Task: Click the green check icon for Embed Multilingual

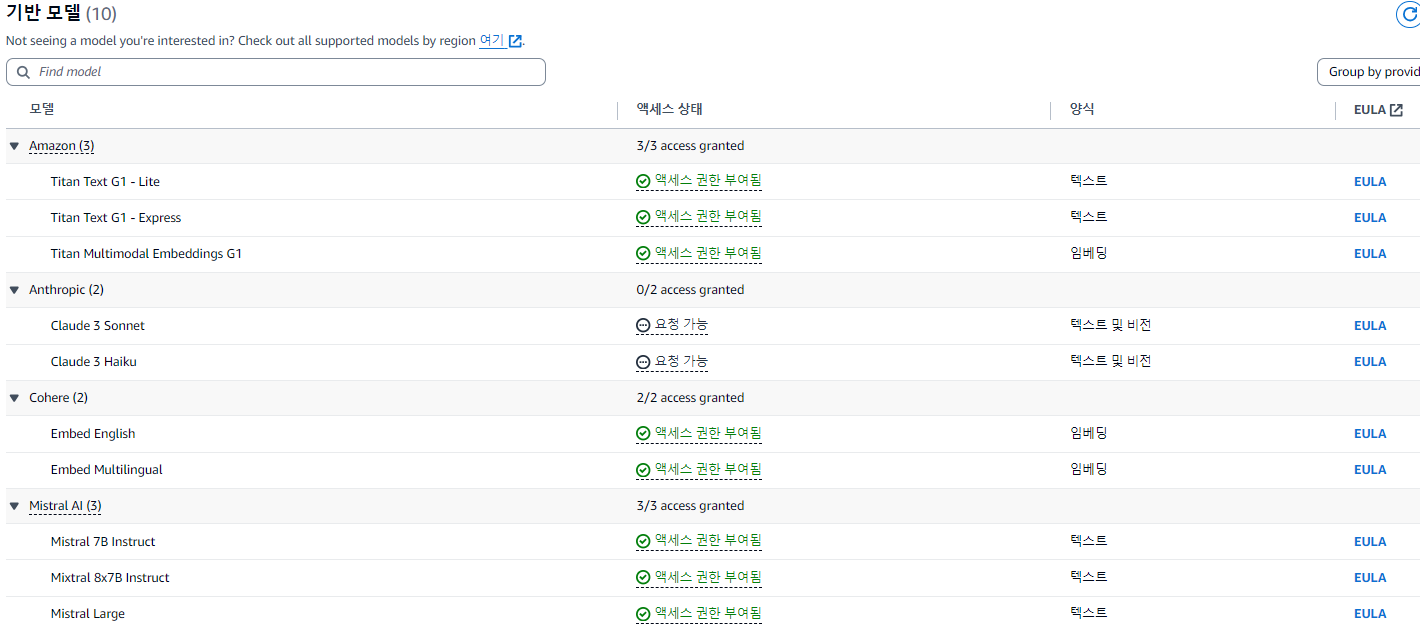Action: tap(643, 470)
